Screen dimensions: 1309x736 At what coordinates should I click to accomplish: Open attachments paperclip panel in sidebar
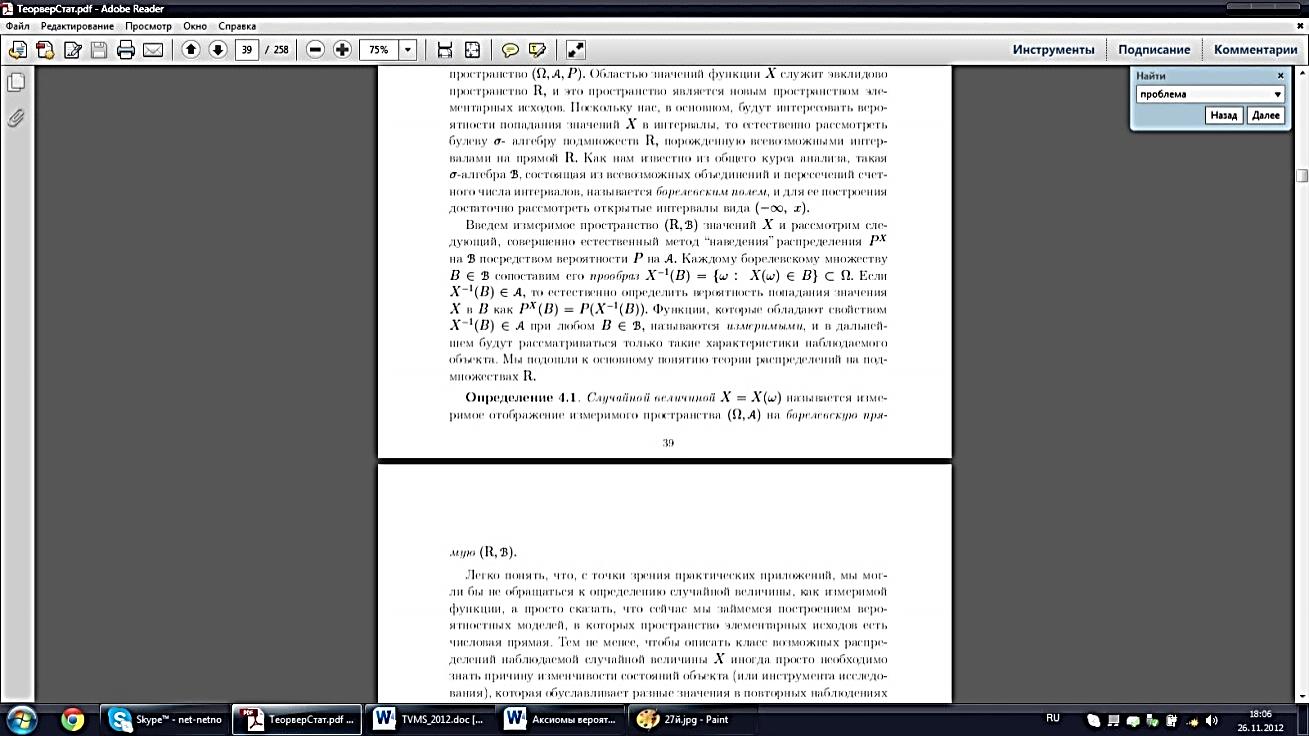[15, 119]
